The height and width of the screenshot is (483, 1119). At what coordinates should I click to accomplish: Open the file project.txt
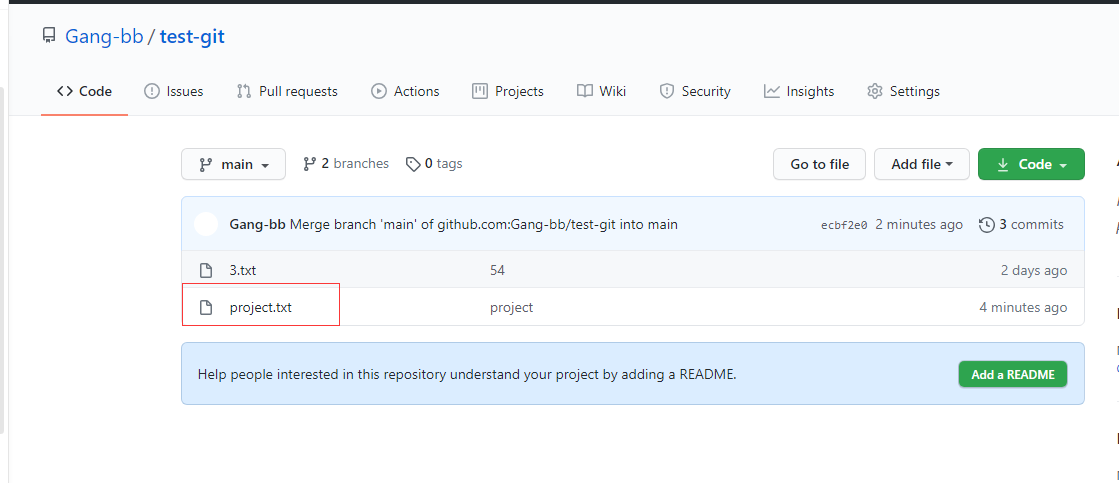260,307
